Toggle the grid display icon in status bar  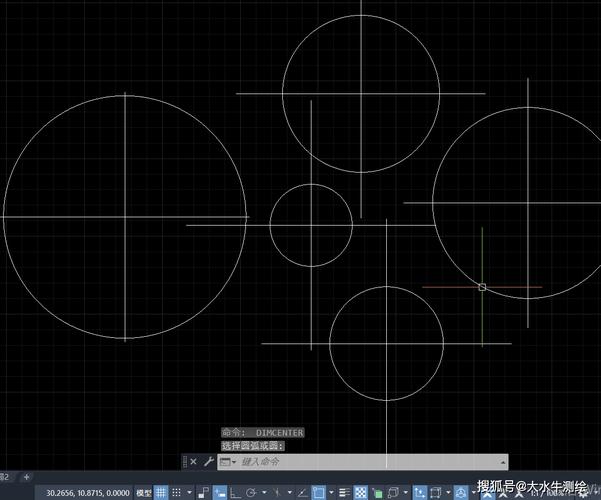(161, 492)
